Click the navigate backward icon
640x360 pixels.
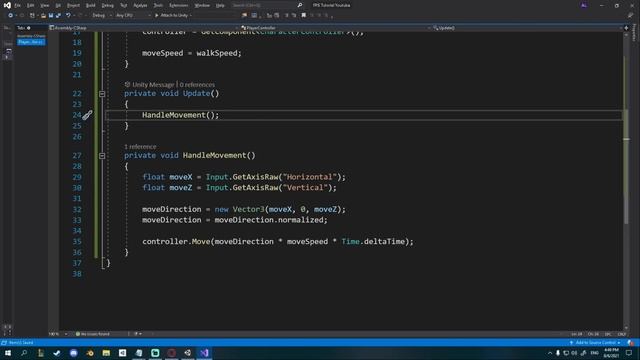(x=10, y=16)
